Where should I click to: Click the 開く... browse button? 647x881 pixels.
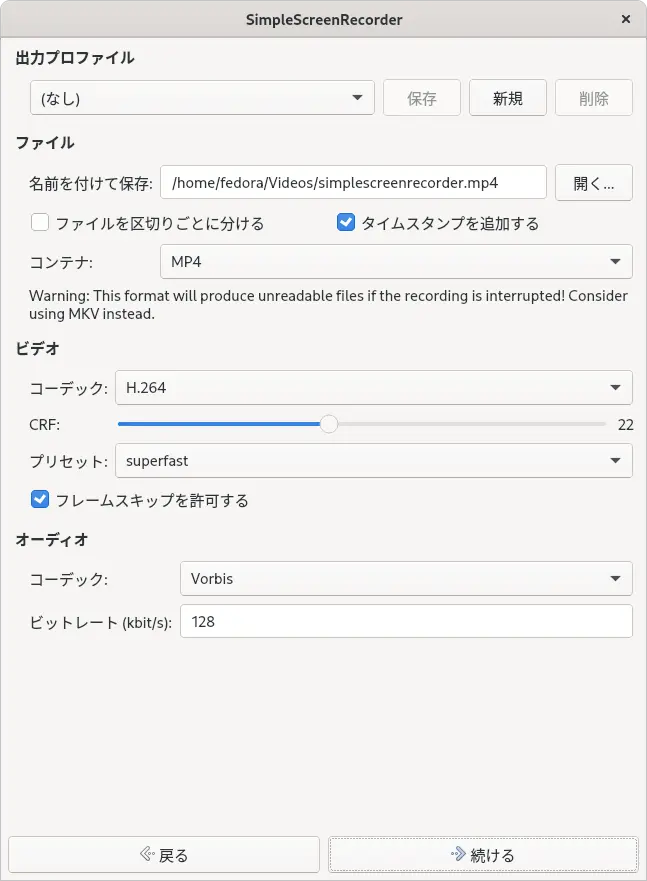coord(594,183)
